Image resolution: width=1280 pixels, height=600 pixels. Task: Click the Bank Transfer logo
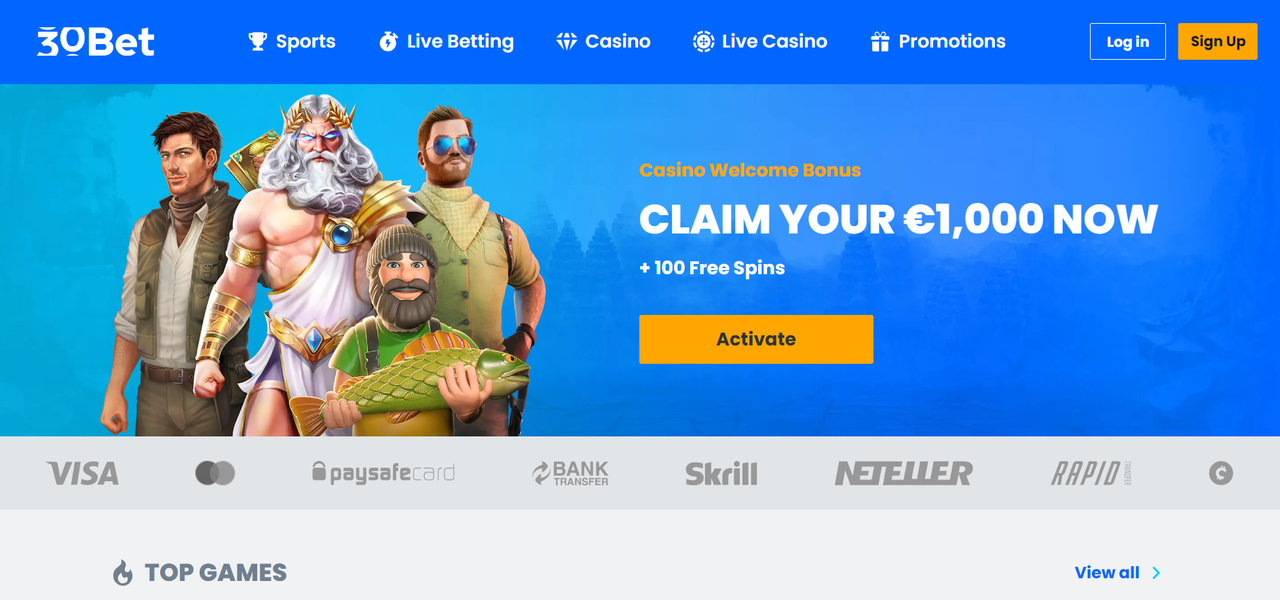point(570,473)
